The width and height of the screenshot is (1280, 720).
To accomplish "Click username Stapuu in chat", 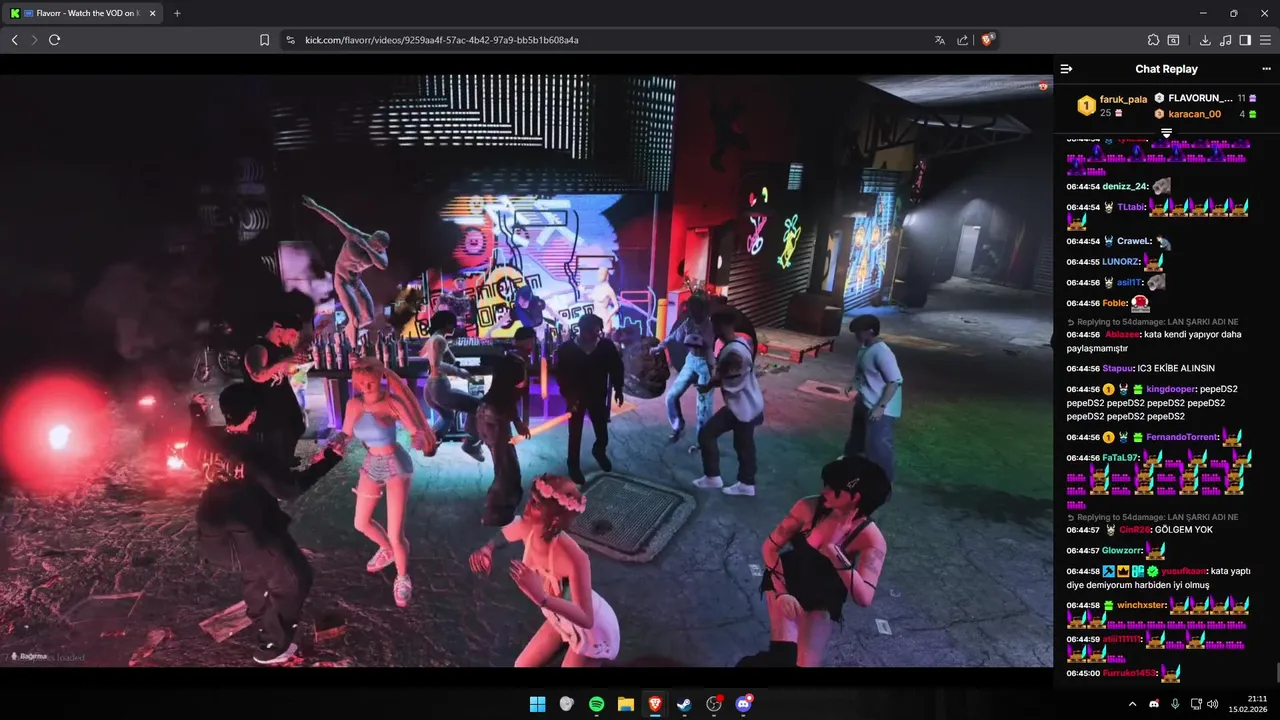I will pos(1118,369).
